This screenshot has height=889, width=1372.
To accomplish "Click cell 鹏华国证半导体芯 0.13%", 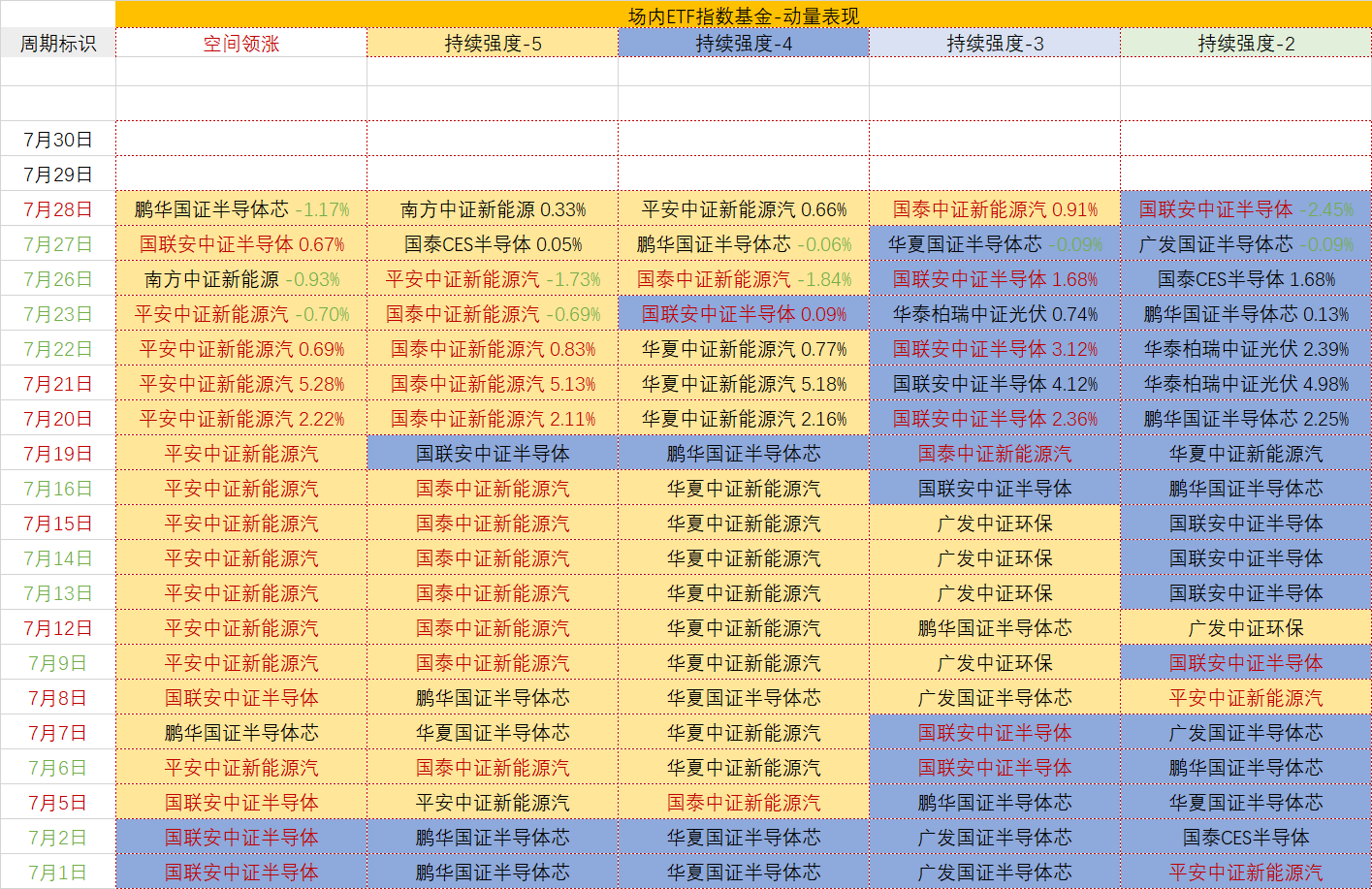I will pyautogui.click(x=1246, y=314).
